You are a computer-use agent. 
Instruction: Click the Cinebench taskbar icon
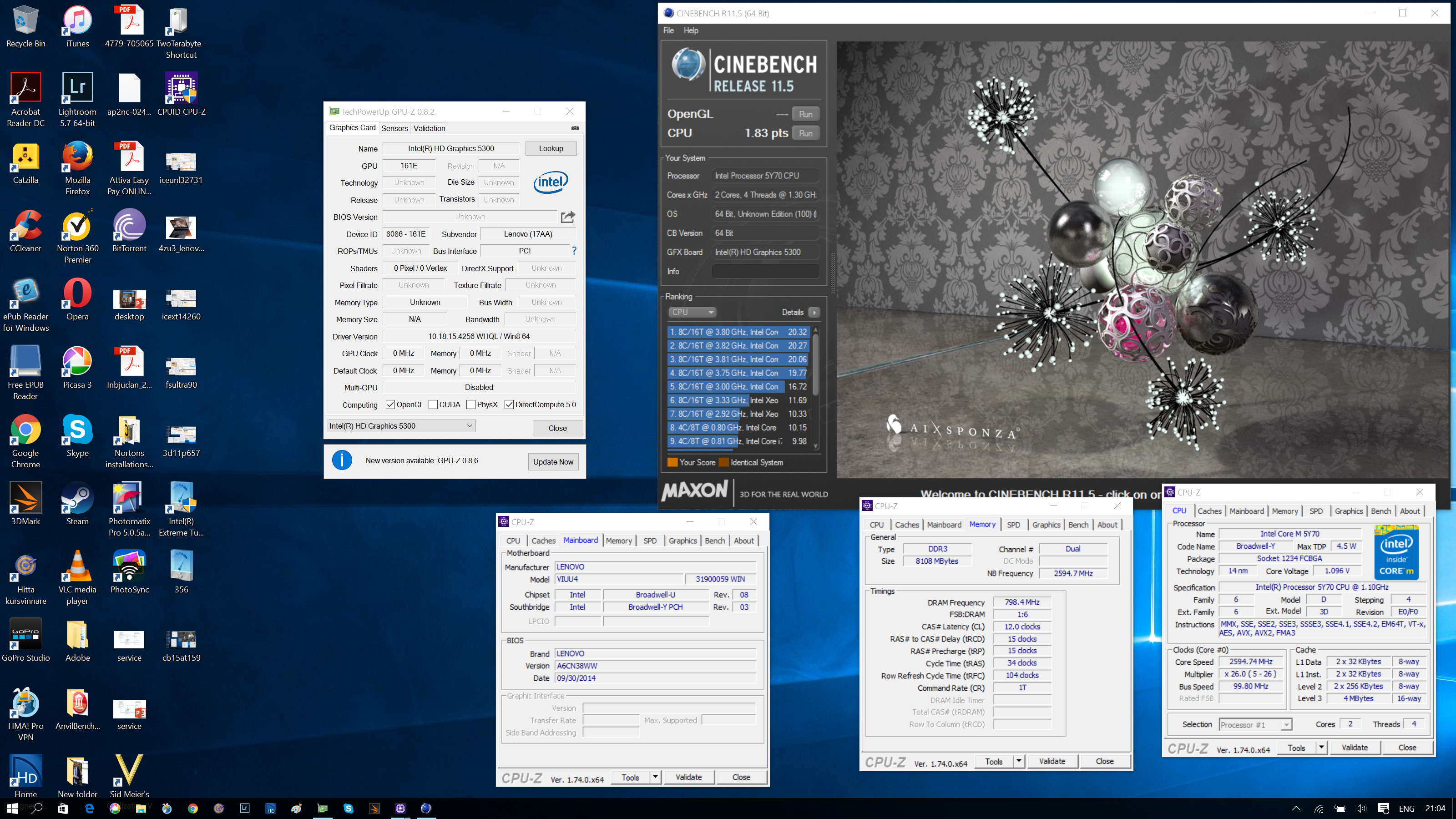click(426, 808)
